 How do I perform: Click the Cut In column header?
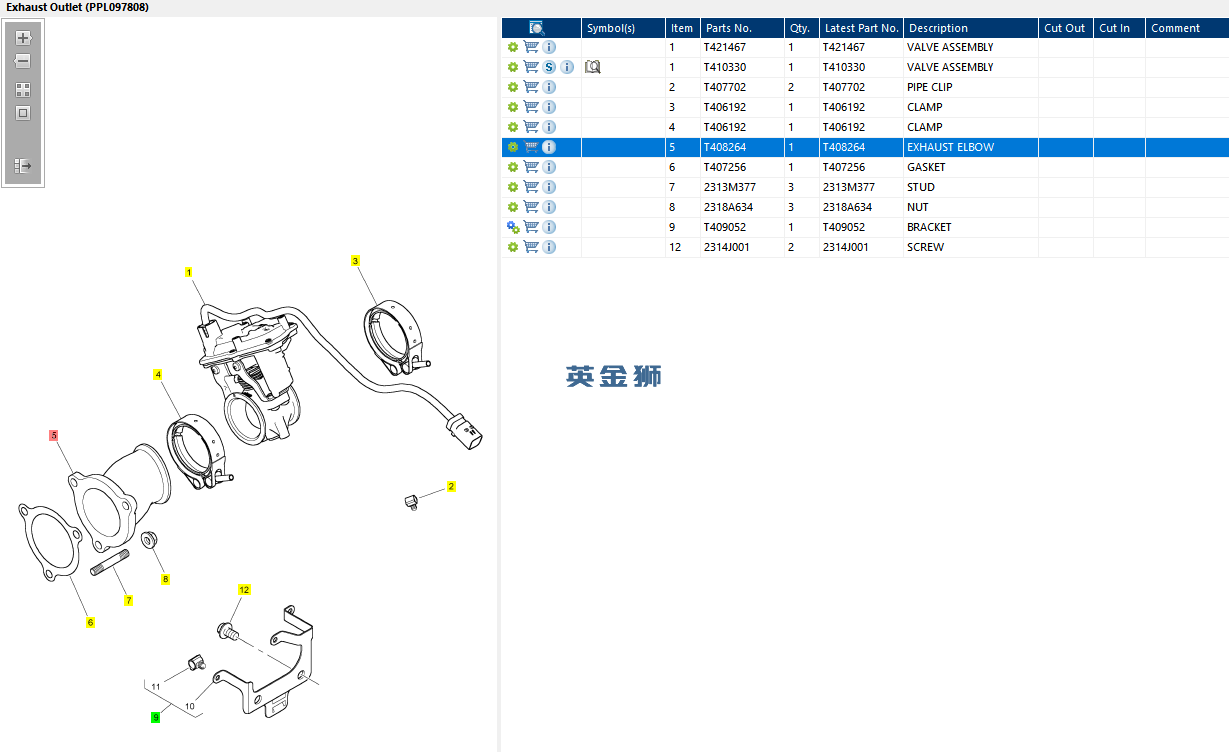(1119, 28)
